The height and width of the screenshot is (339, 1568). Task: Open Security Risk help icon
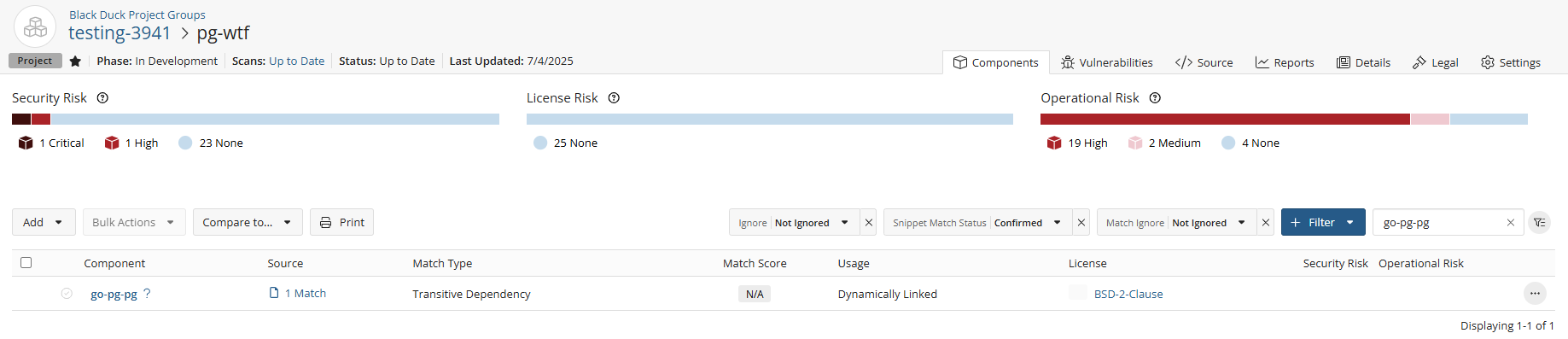[102, 98]
